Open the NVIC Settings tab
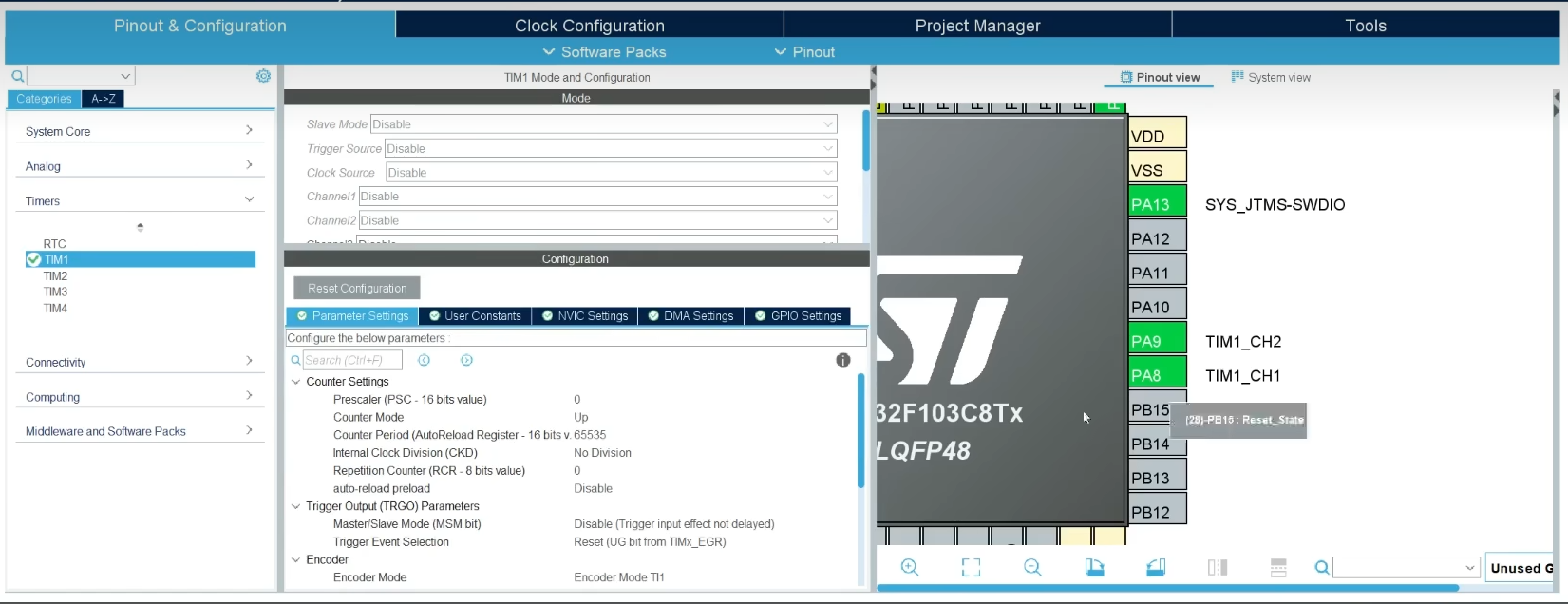 tap(584, 316)
